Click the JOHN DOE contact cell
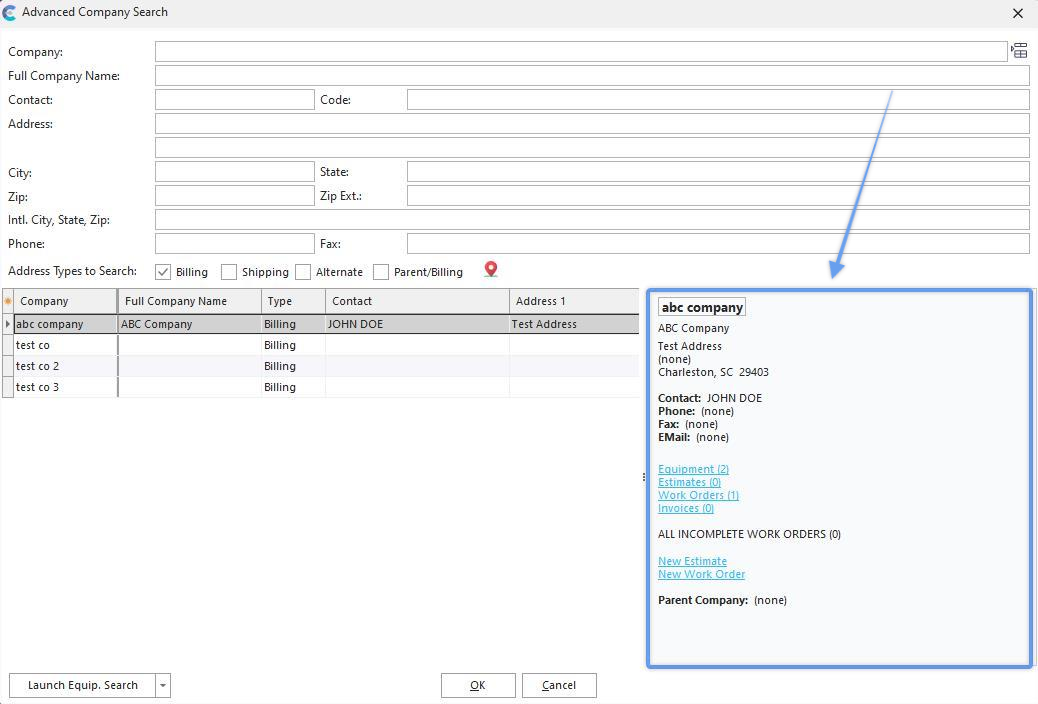The image size is (1038, 704). pos(417,324)
